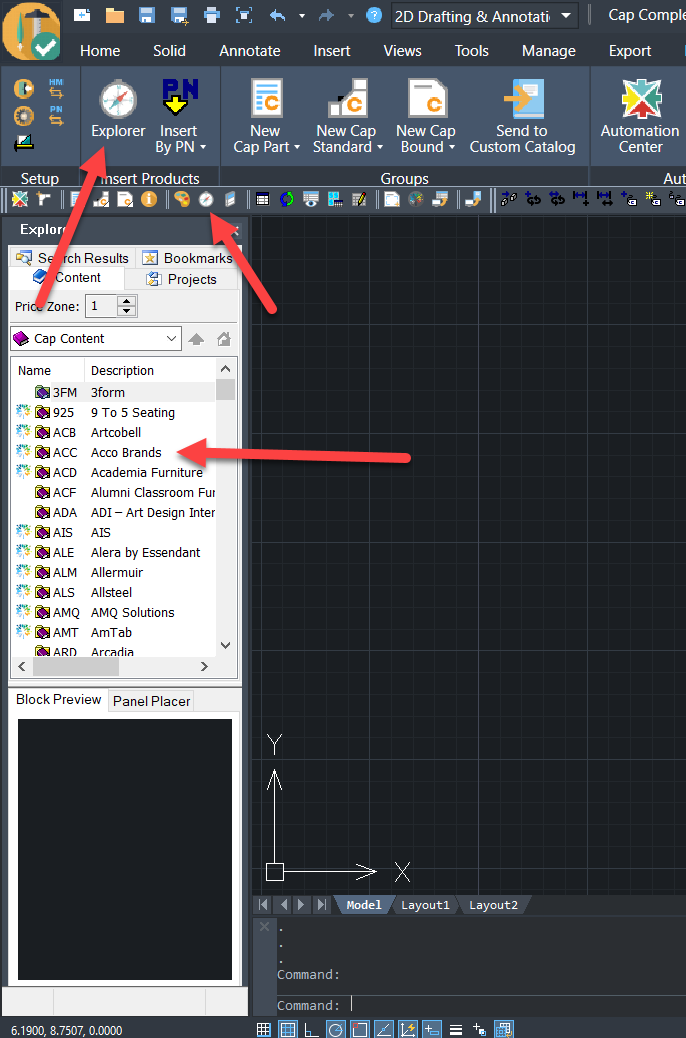Toggle dynamic UCS in status bar
The width and height of the screenshot is (686, 1038).
(408, 1029)
